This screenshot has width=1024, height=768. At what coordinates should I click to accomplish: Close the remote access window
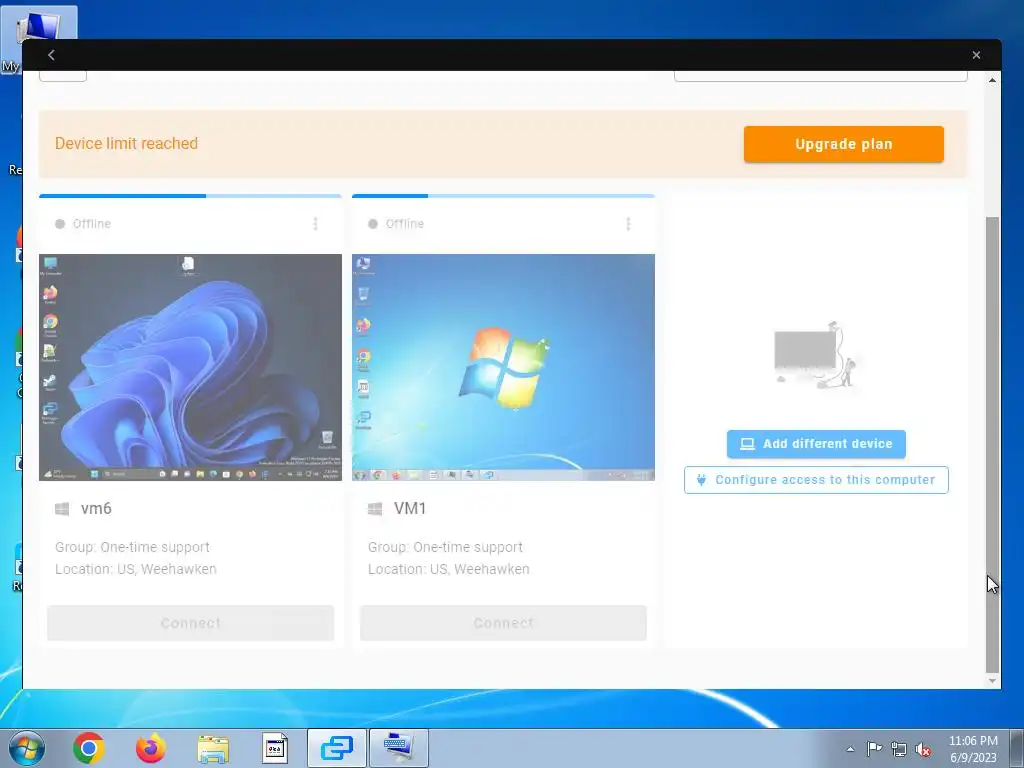[976, 56]
